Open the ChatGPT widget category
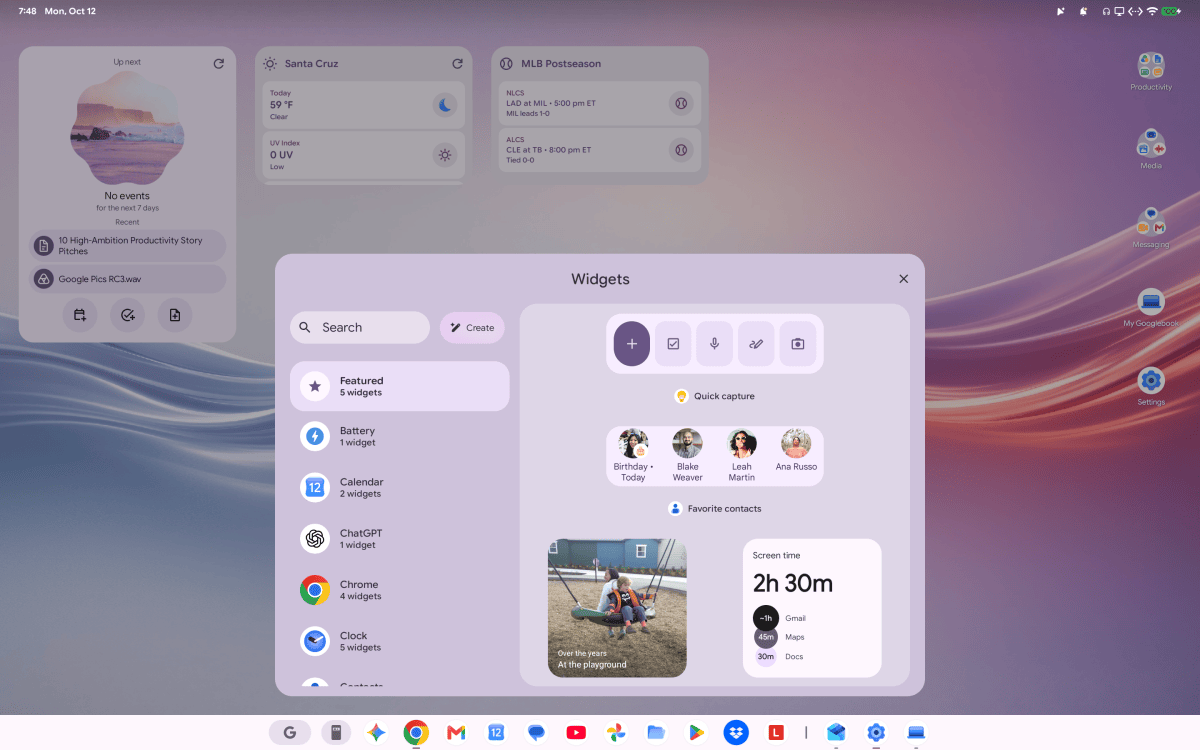This screenshot has width=1200, height=750. coord(399,539)
